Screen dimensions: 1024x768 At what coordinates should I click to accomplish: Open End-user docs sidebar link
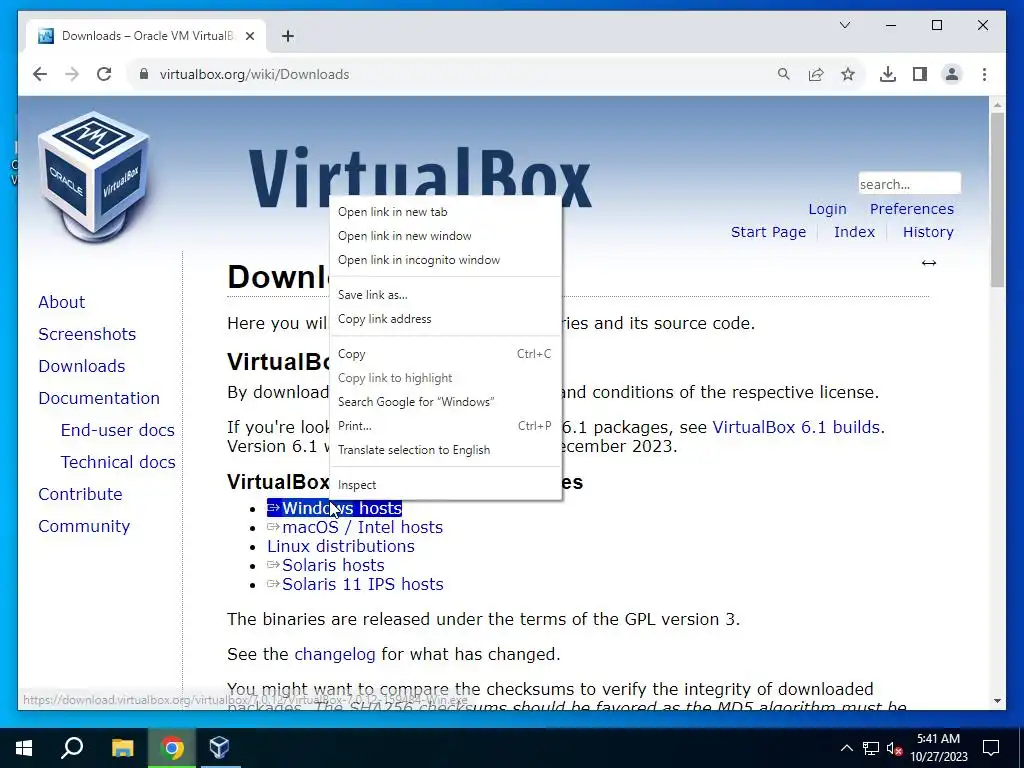(118, 430)
